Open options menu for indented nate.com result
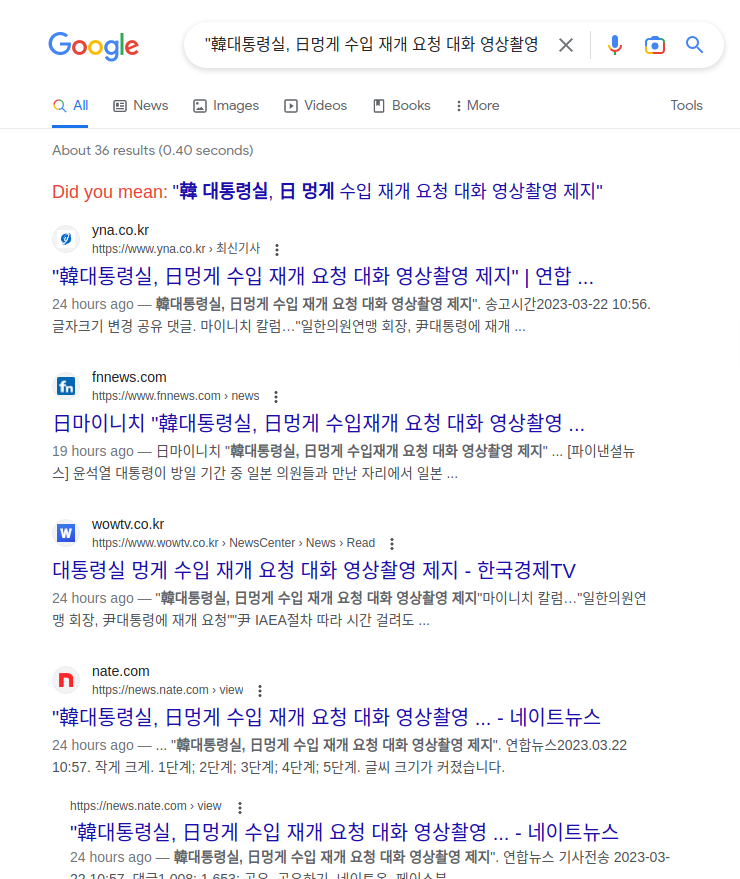The image size is (740, 879). click(240, 808)
